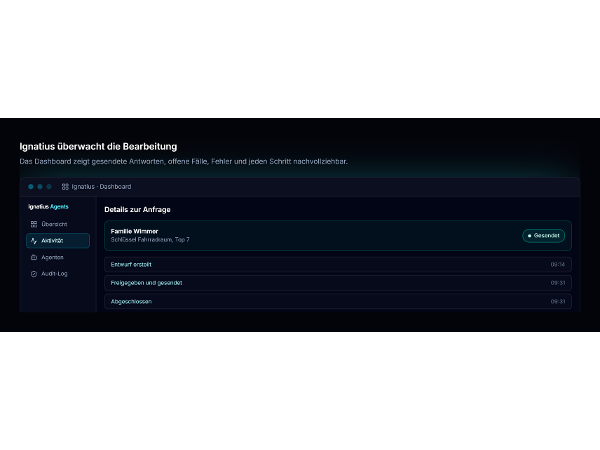
Task: Click the Schlüssel Fahrradraum, Top 7 subtitle
Action: coord(150,240)
